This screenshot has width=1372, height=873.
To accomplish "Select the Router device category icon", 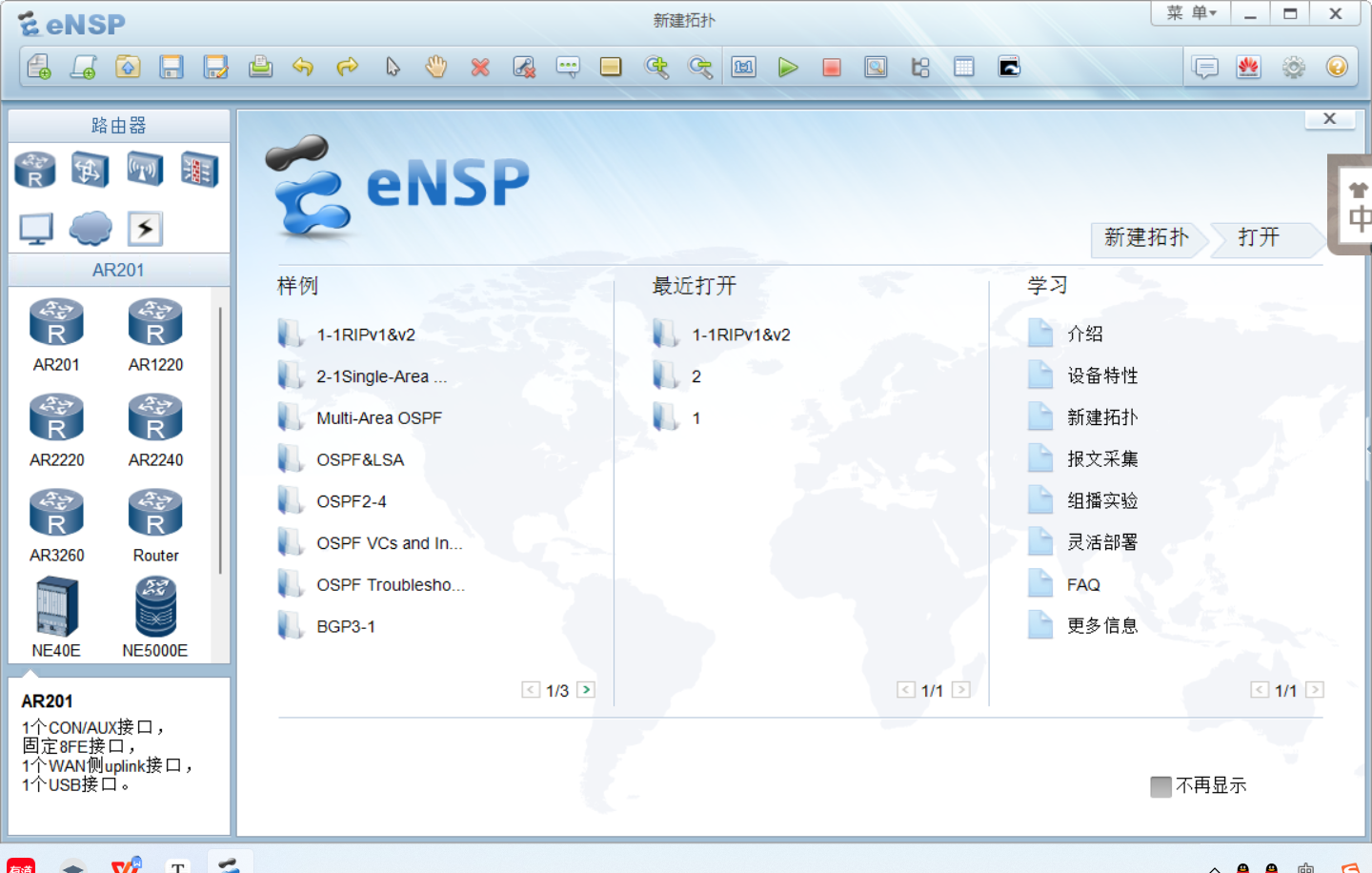I will 35,170.
